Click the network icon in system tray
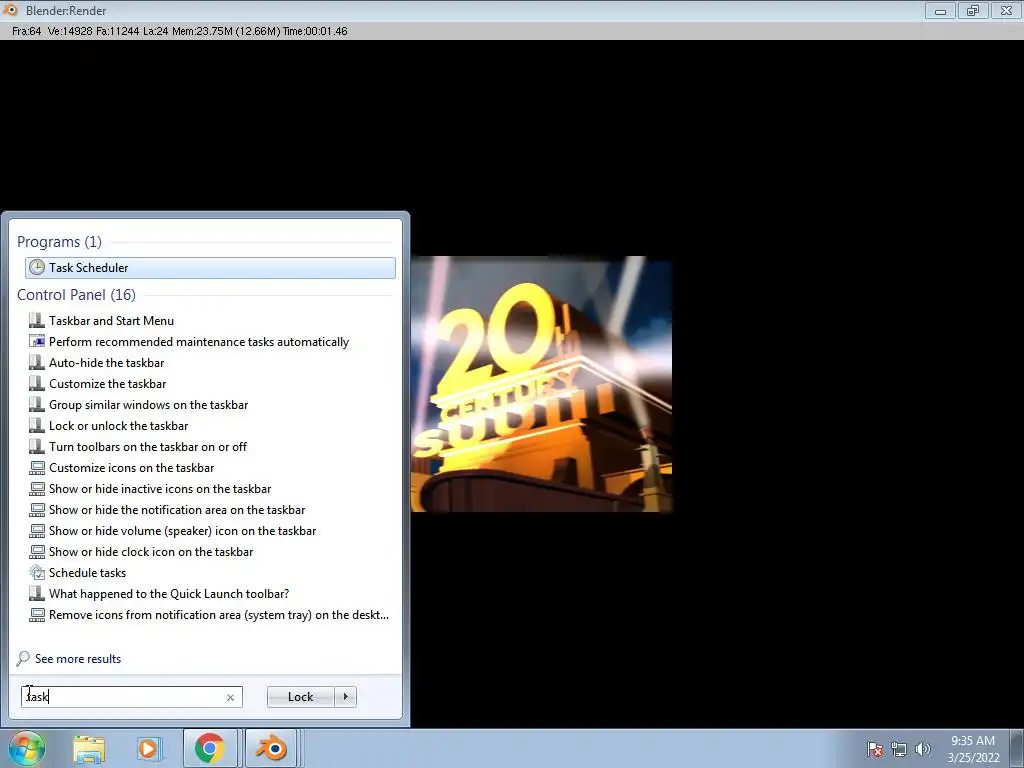Screen dimensions: 1024x768 pos(899,749)
